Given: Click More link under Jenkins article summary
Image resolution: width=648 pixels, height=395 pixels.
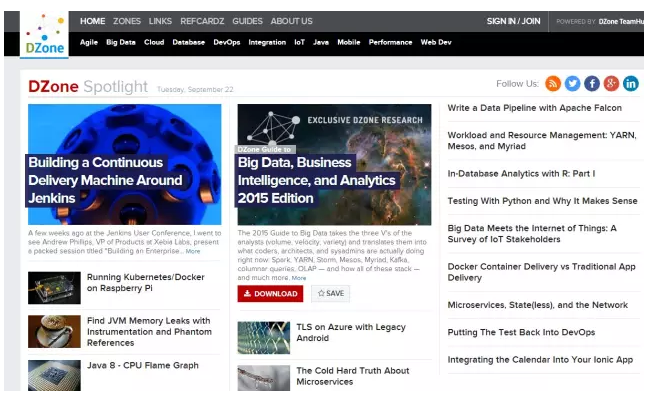Looking at the screenshot, I should [x=193, y=251].
